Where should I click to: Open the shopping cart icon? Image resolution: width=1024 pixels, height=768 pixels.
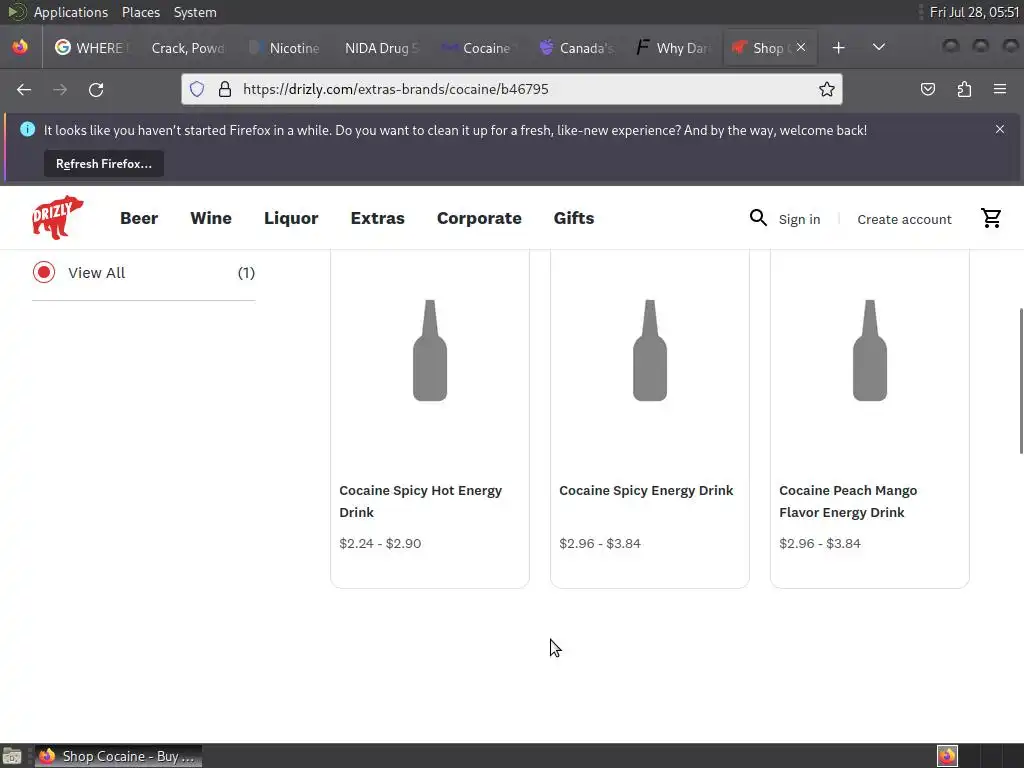click(x=991, y=218)
